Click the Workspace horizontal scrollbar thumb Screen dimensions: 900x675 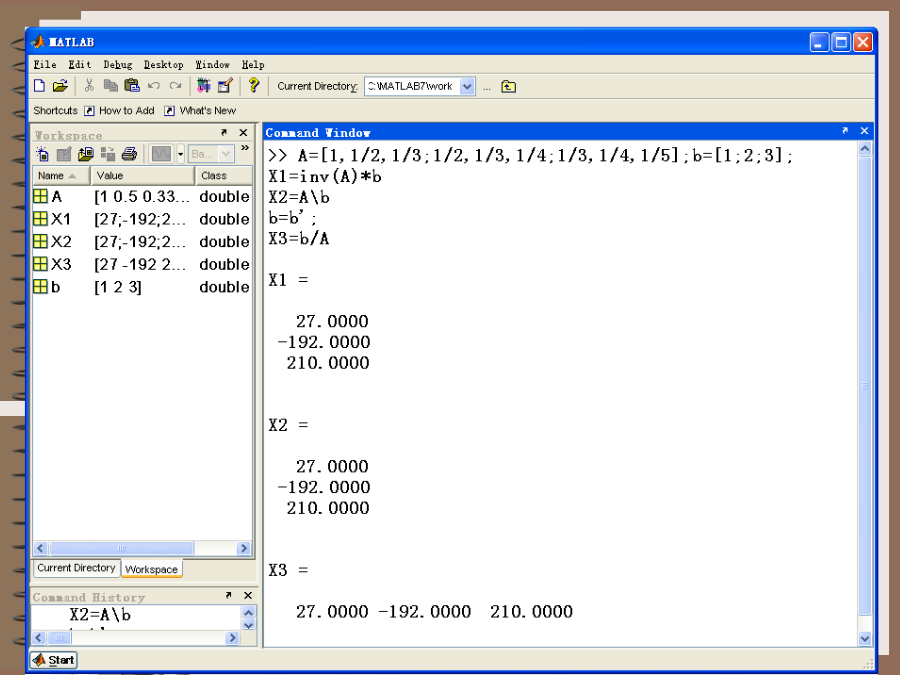pos(121,548)
